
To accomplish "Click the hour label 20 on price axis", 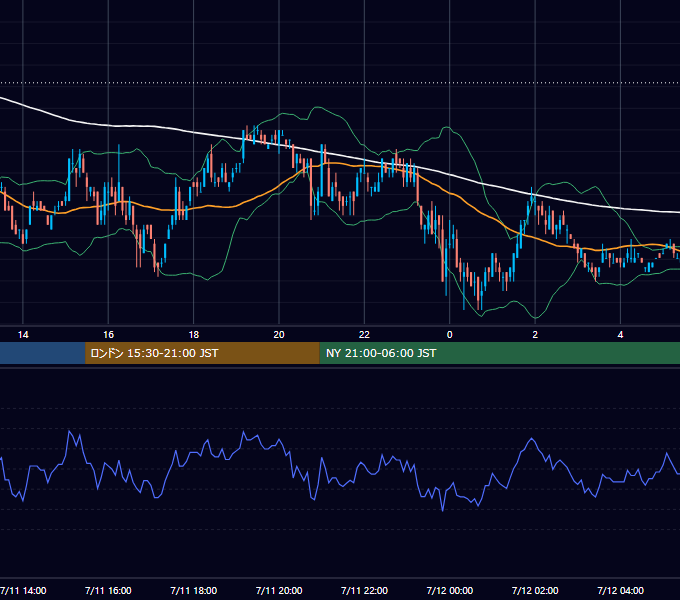I will pos(279,334).
